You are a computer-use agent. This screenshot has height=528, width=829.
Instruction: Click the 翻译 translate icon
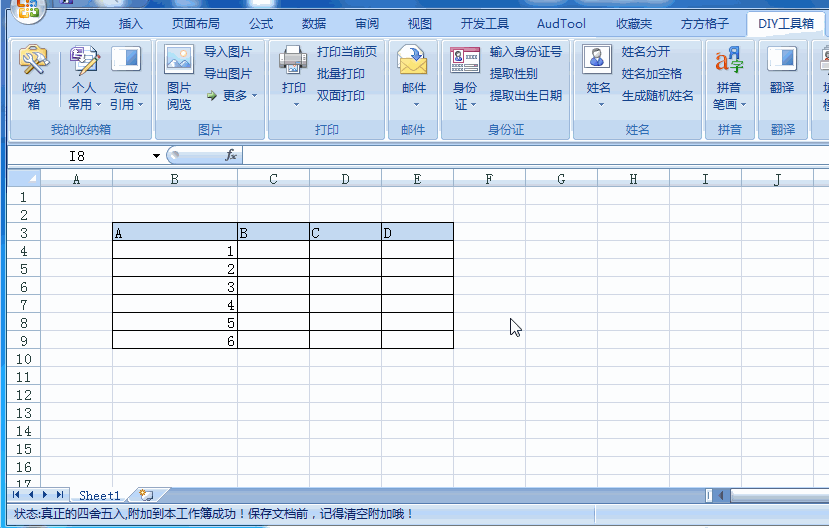coord(782,62)
